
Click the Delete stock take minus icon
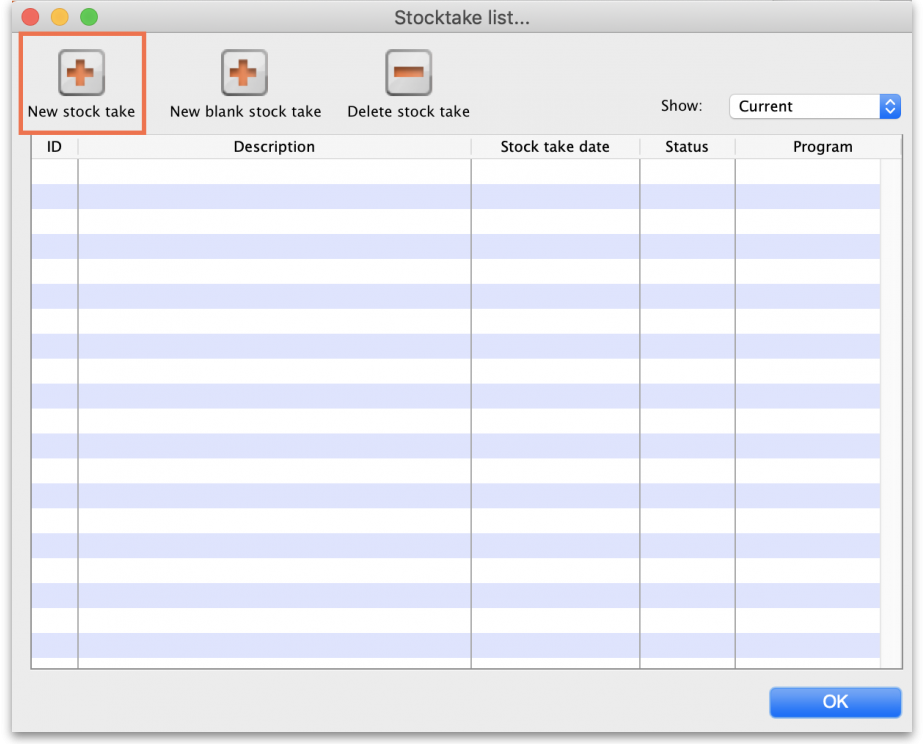click(x=408, y=72)
